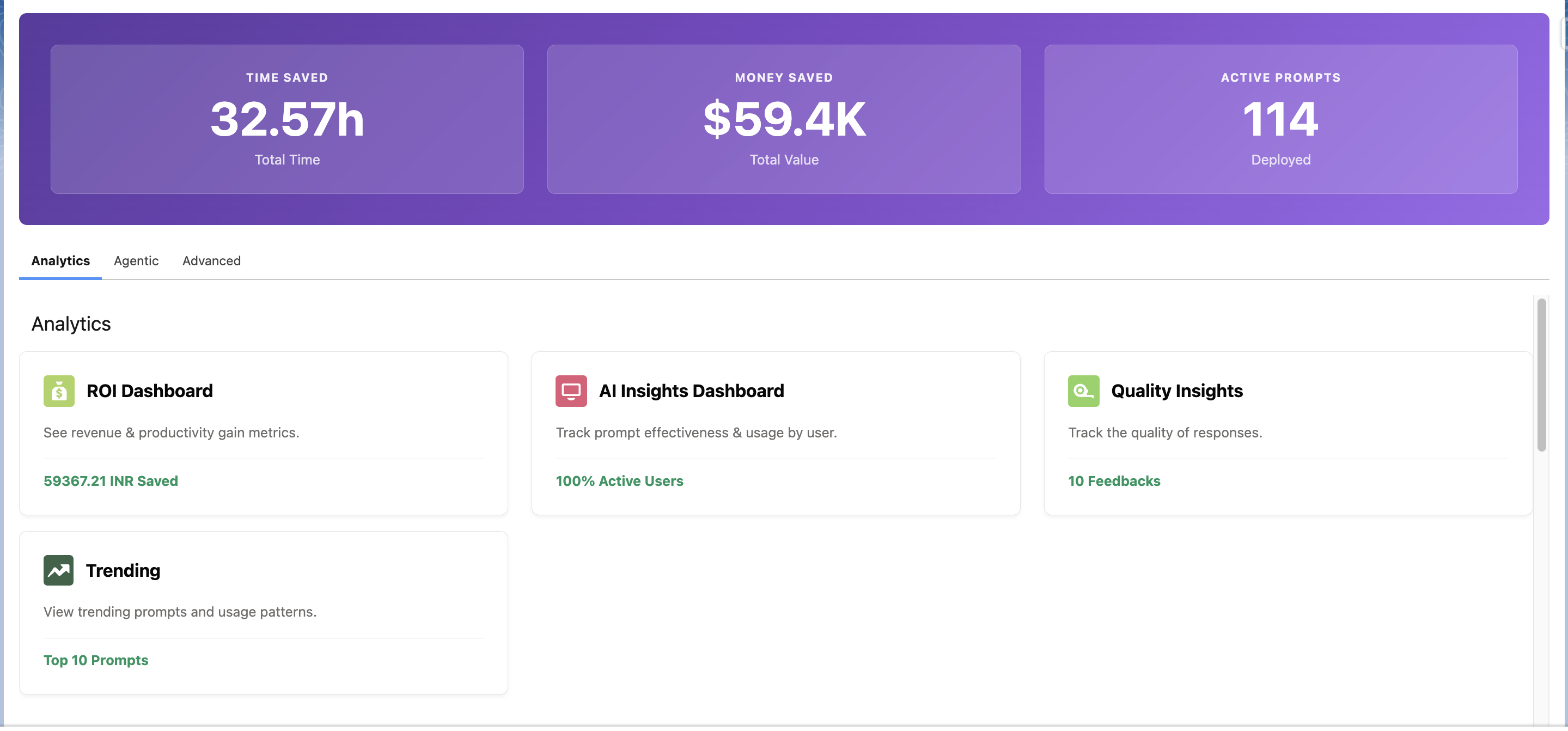Click the Trending card title
This screenshot has width=1568, height=731.
click(123, 570)
